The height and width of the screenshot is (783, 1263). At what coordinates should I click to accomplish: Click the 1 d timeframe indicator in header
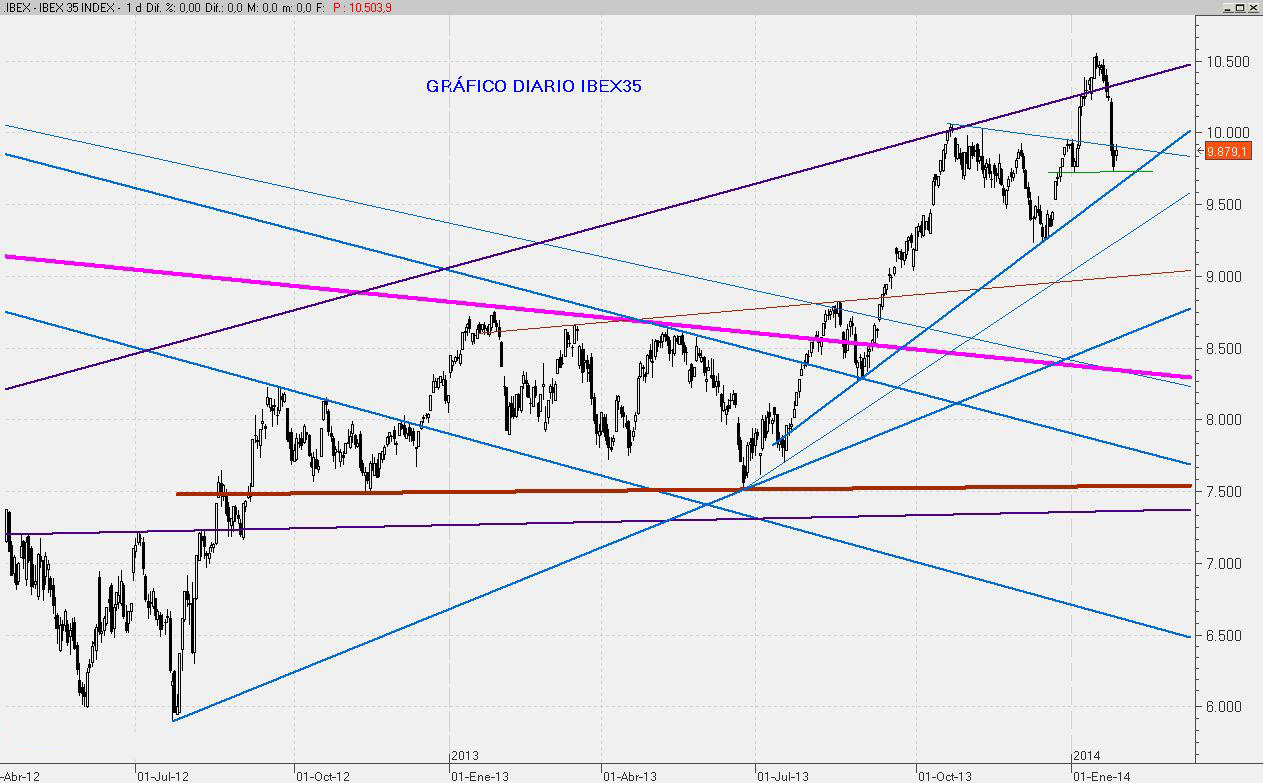tap(133, 7)
